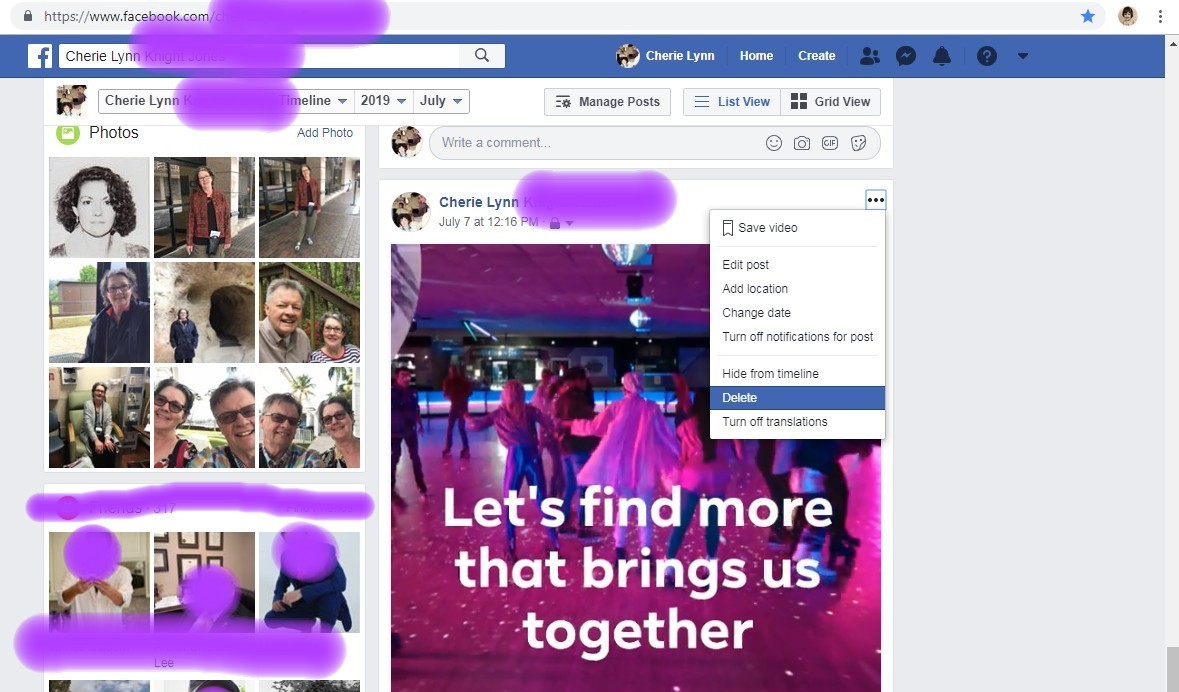Select Turn off translations
This screenshot has height=692, width=1179.
797,422
